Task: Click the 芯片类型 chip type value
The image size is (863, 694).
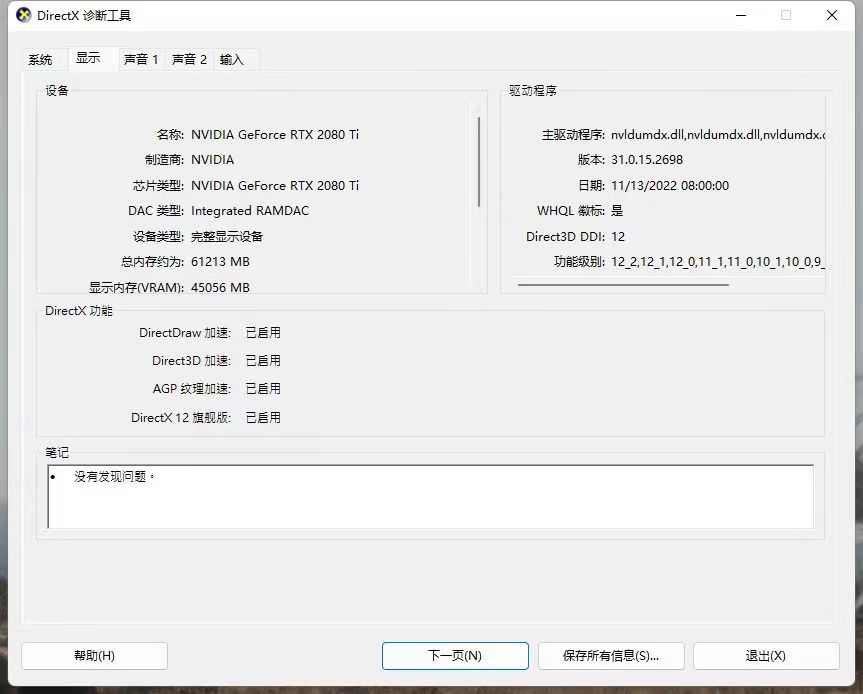Action: (x=275, y=185)
